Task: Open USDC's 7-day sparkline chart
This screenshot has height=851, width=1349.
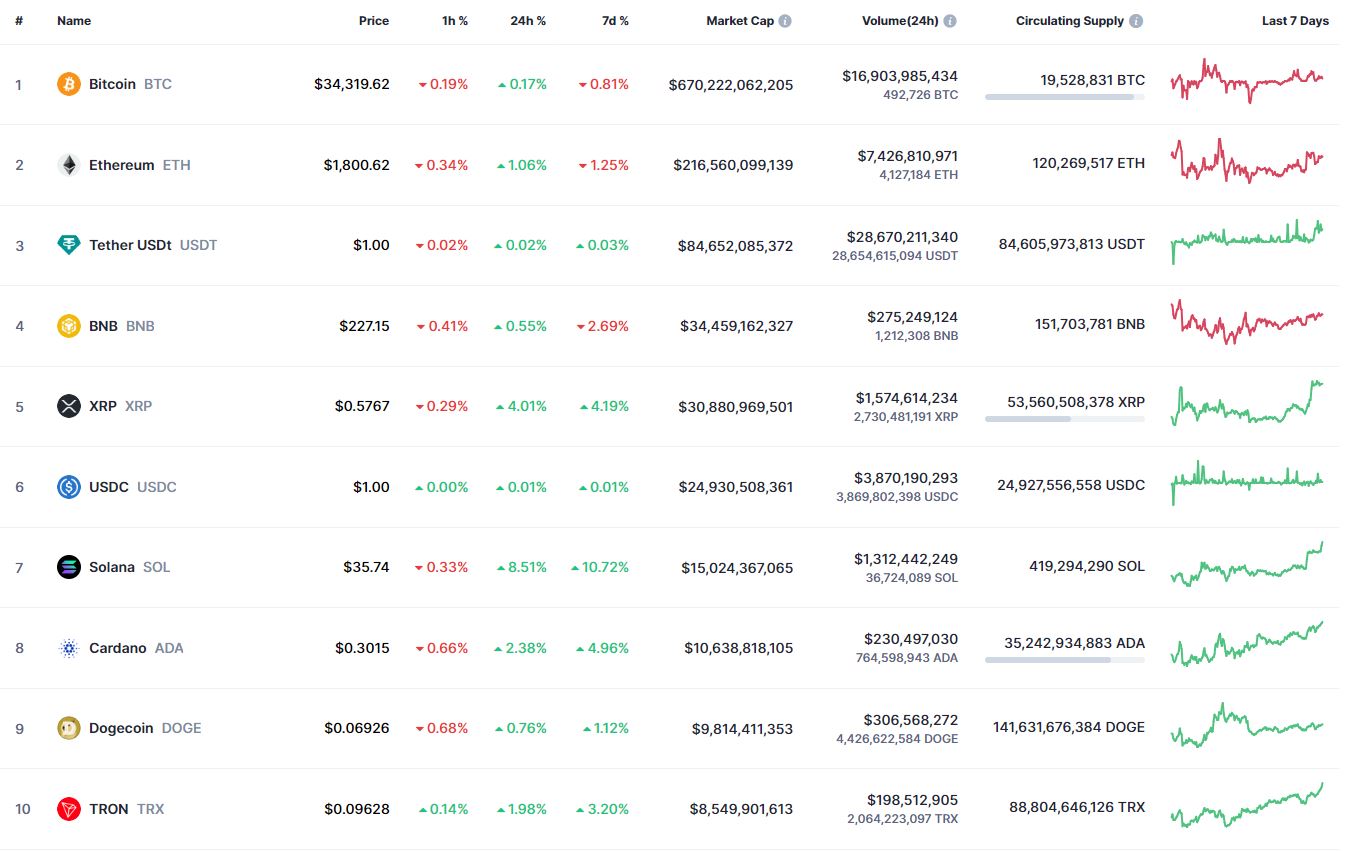Action: pyautogui.click(x=1247, y=483)
